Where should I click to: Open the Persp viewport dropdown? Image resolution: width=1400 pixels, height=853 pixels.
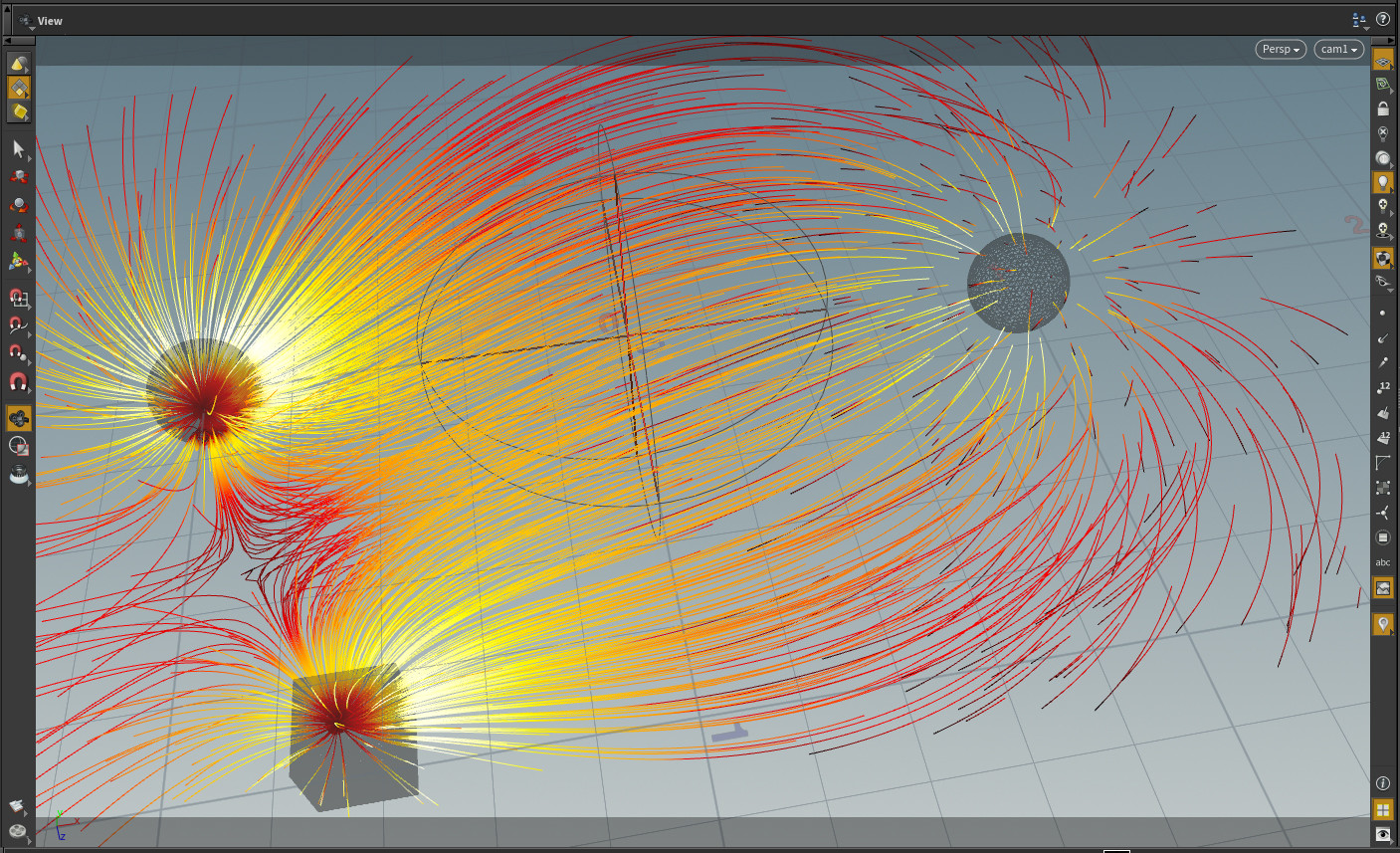point(1280,49)
